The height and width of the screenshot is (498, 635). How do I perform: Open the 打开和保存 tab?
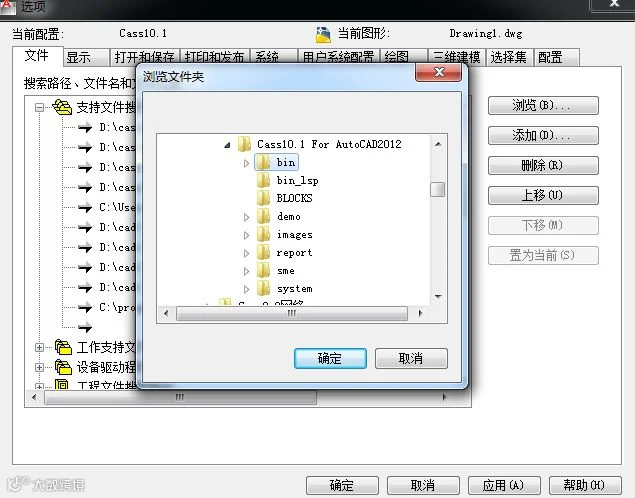point(145,57)
